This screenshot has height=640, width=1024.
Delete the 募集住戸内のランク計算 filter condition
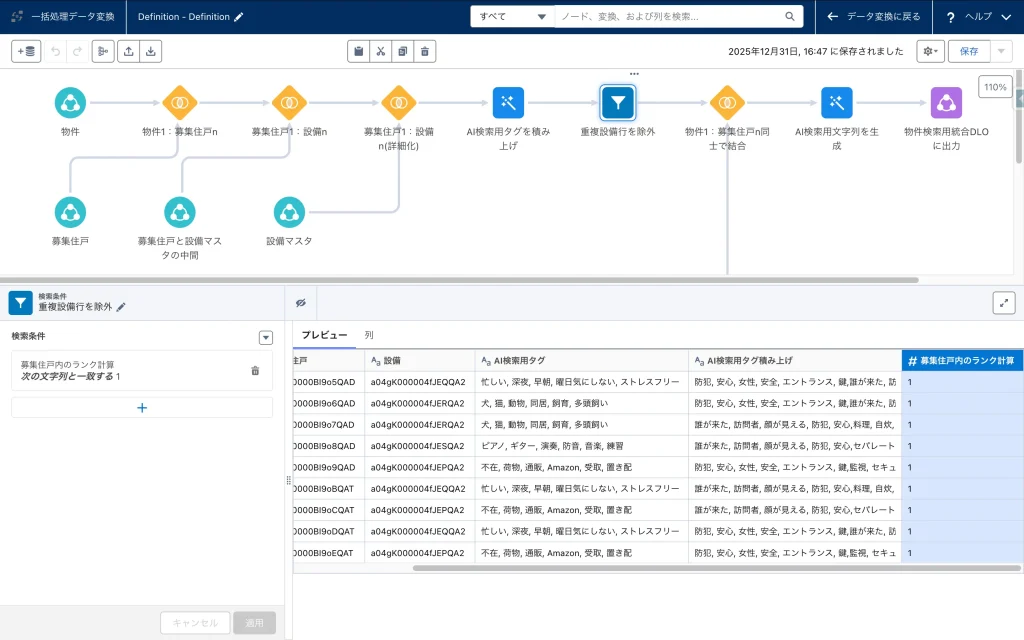(x=255, y=371)
